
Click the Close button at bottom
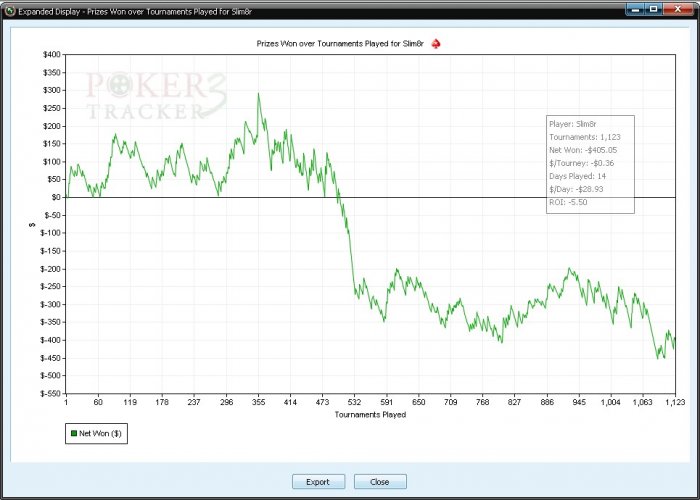coord(380,482)
